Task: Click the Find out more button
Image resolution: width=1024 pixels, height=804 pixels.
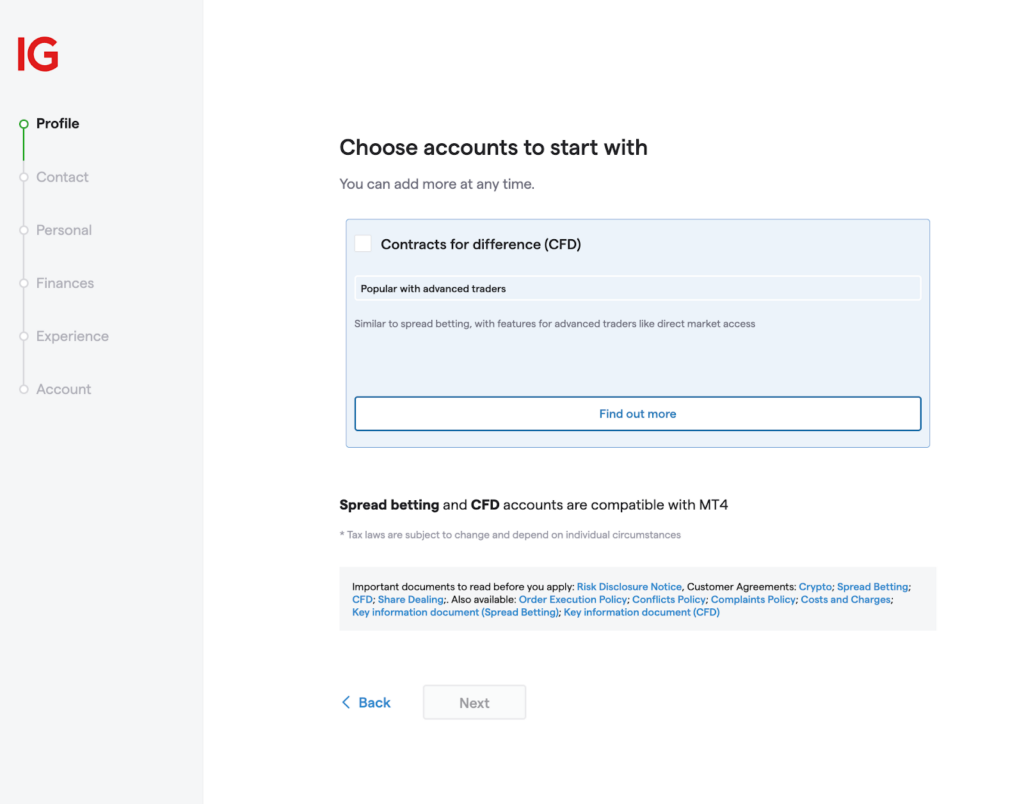Action: tap(637, 414)
